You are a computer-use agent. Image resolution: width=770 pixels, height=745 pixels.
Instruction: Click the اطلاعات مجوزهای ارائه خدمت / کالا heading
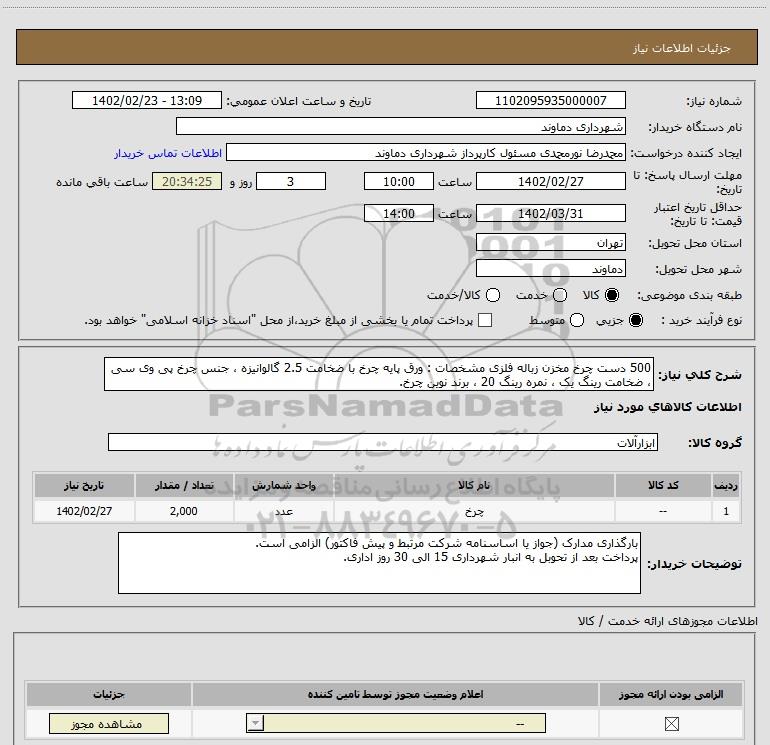(x=668, y=621)
